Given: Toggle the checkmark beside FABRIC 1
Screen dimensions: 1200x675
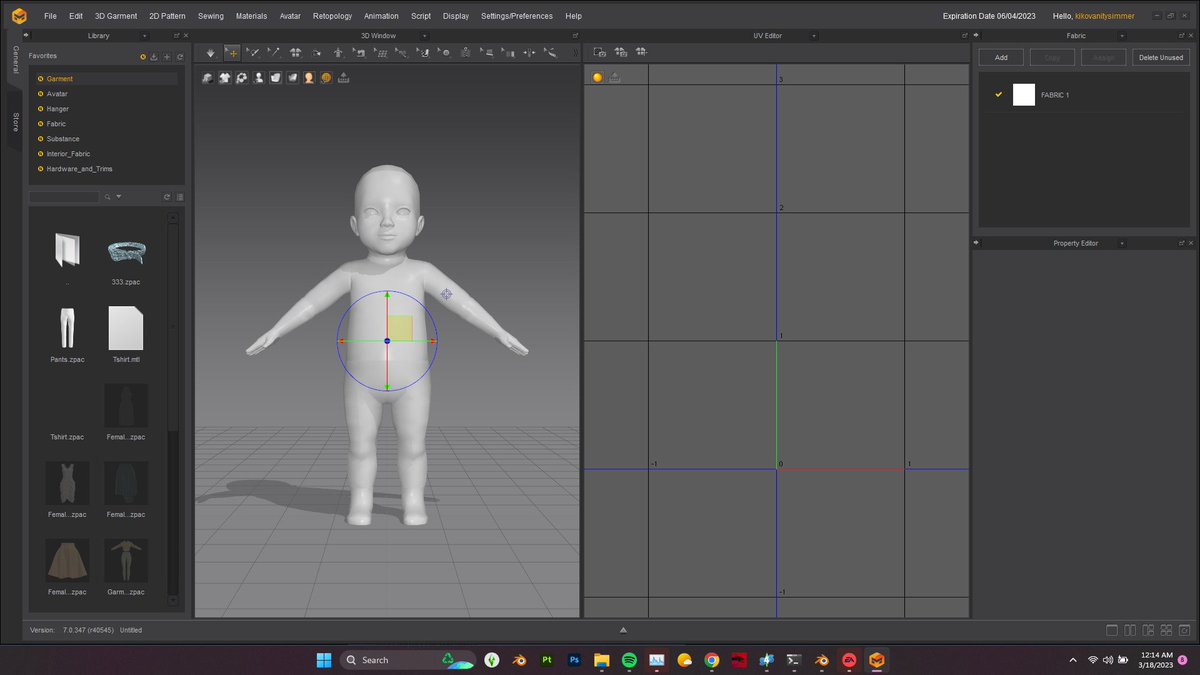Looking at the screenshot, I should click(x=998, y=94).
